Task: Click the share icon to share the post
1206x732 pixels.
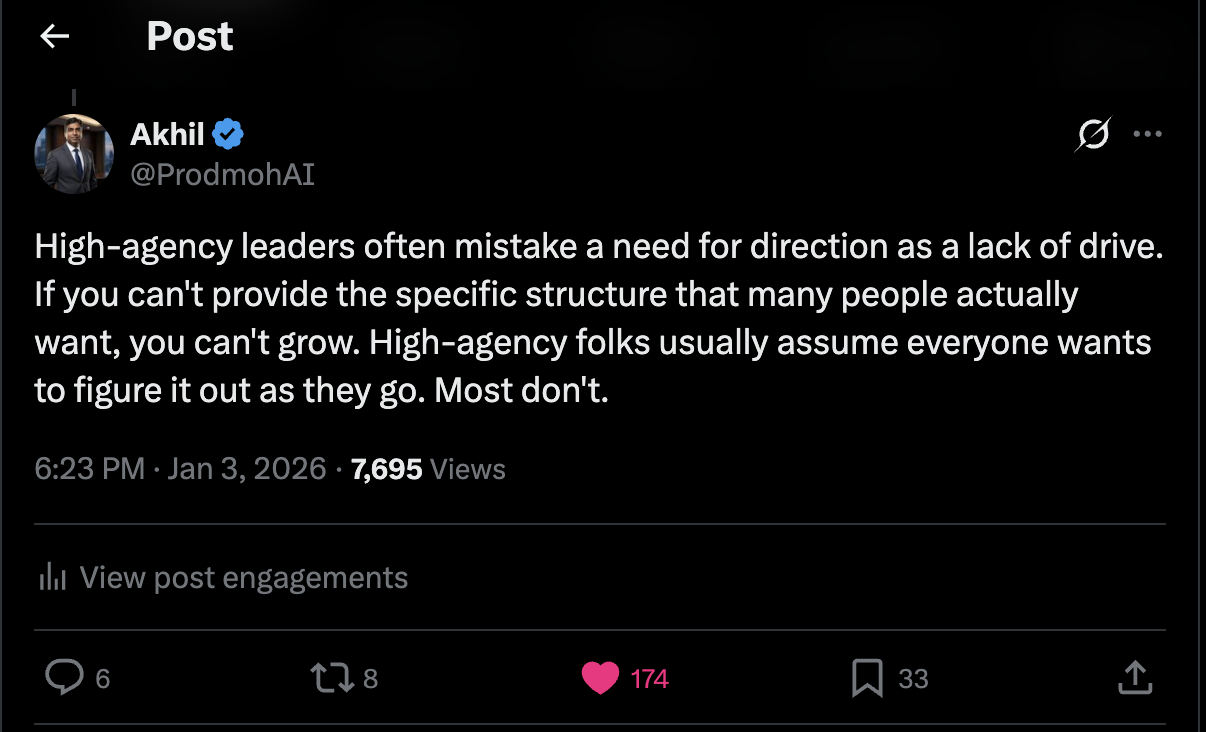Action: (1135, 677)
